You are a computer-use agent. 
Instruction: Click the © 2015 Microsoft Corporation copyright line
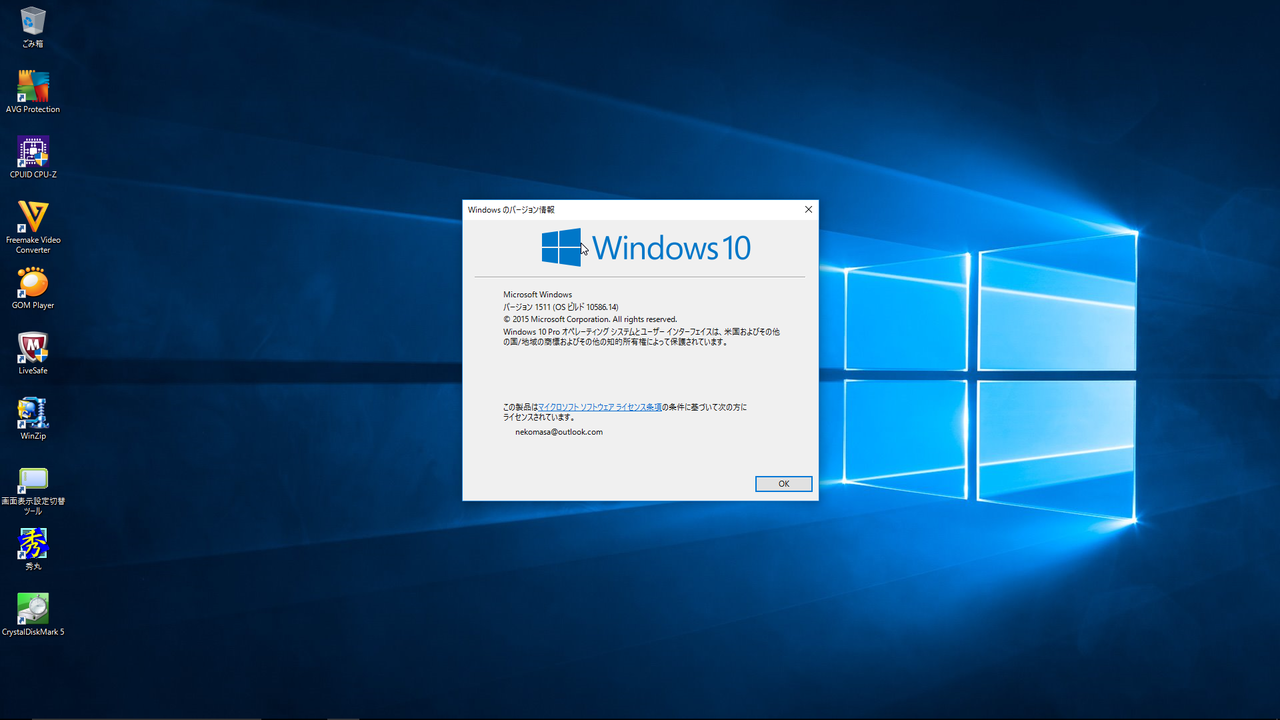(x=590, y=319)
